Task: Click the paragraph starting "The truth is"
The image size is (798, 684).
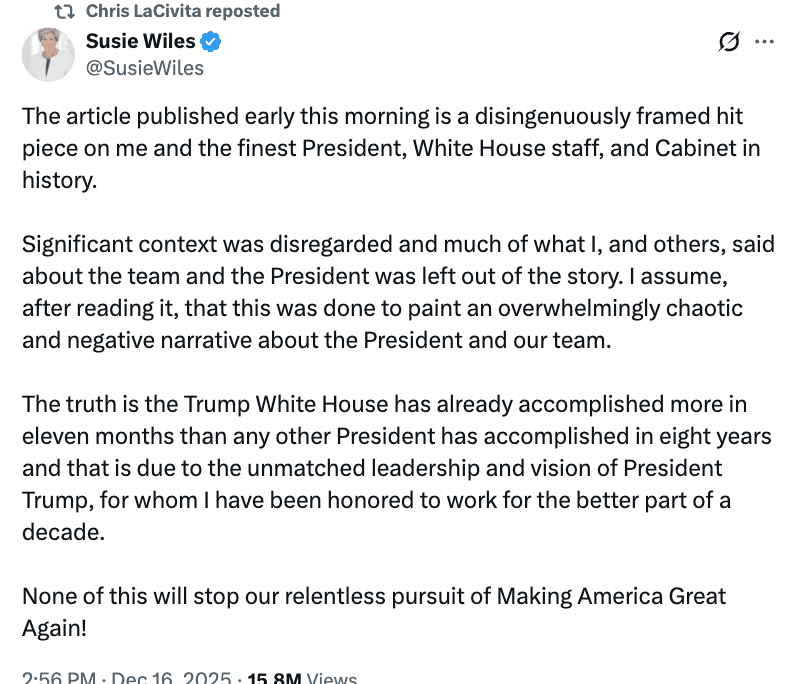Action: tap(398, 468)
